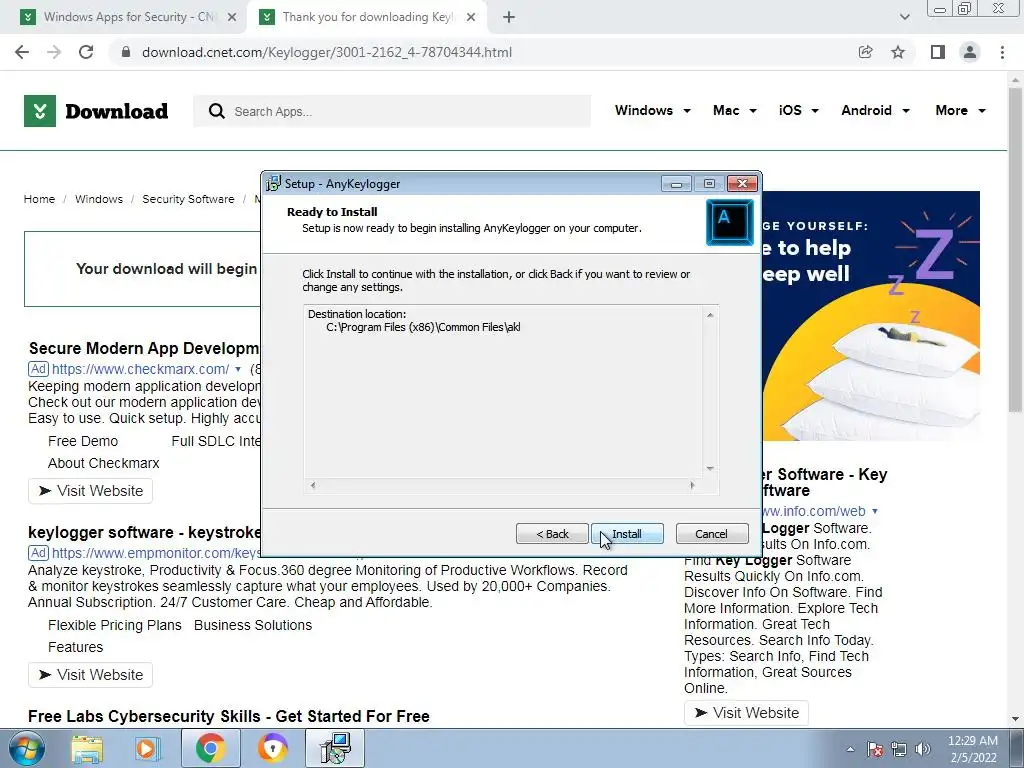Click browser back arrow
This screenshot has height=768, width=1024.
22,52
